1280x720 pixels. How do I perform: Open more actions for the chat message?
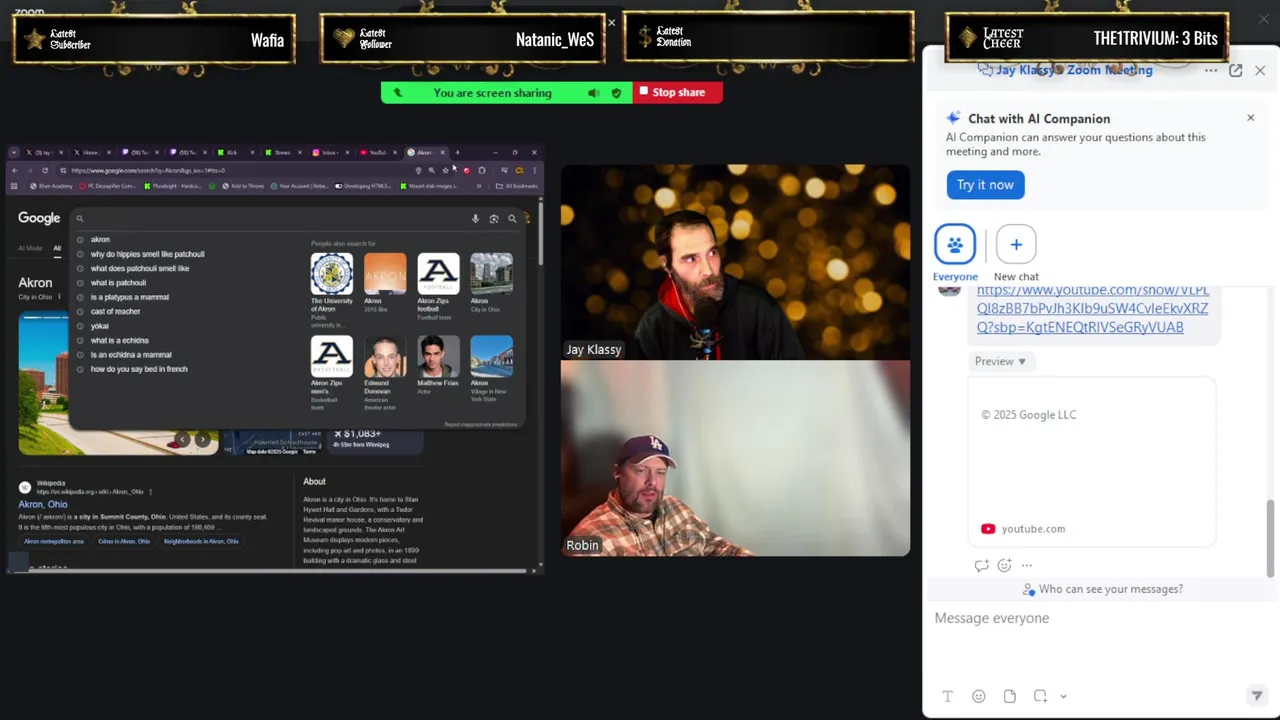(1026, 565)
